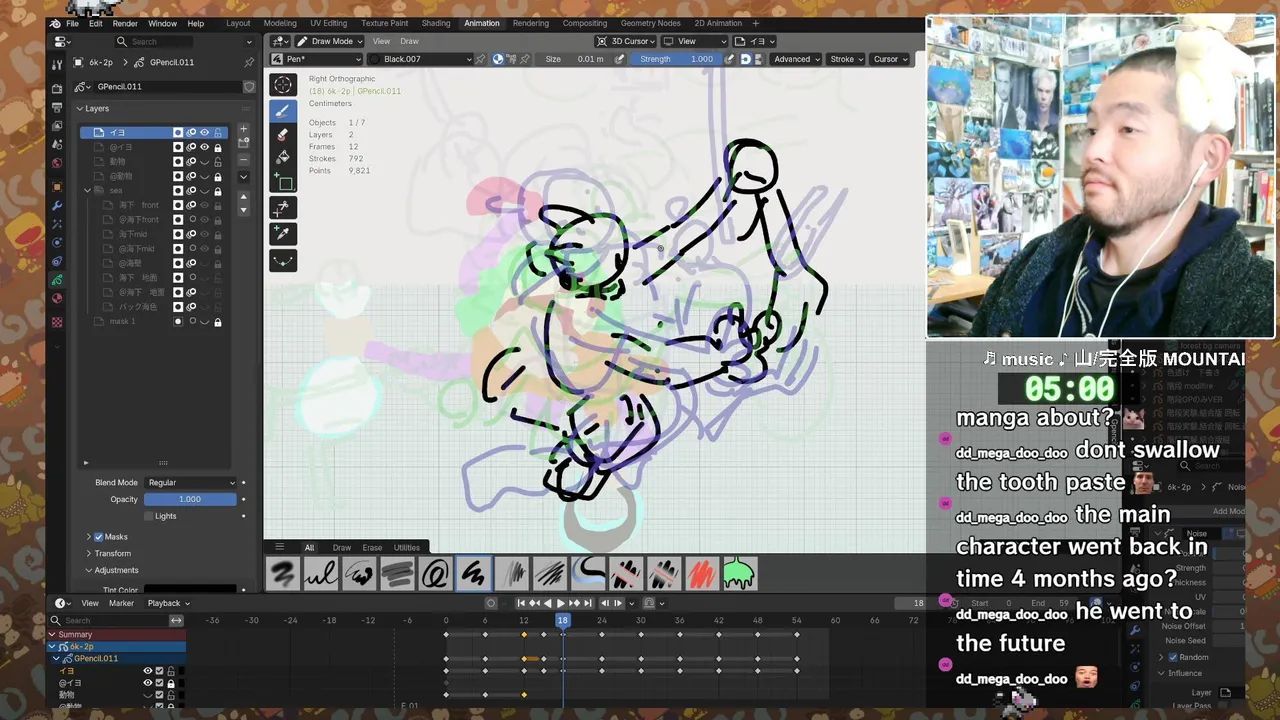
Task: Toggle pin icon in properties header
Action: click(249, 62)
